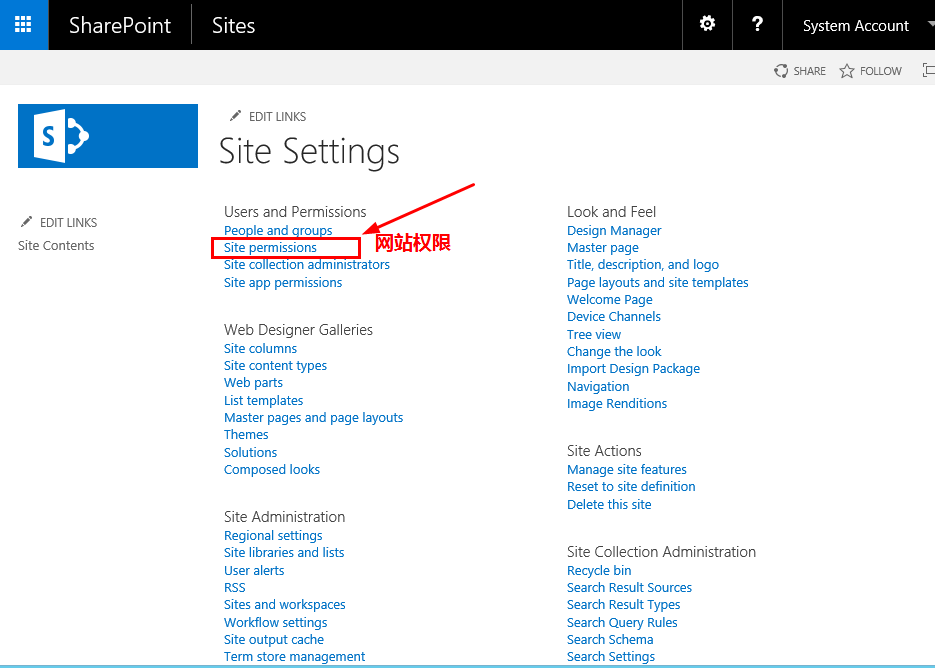Open the app launcher waffle icon

23,24
